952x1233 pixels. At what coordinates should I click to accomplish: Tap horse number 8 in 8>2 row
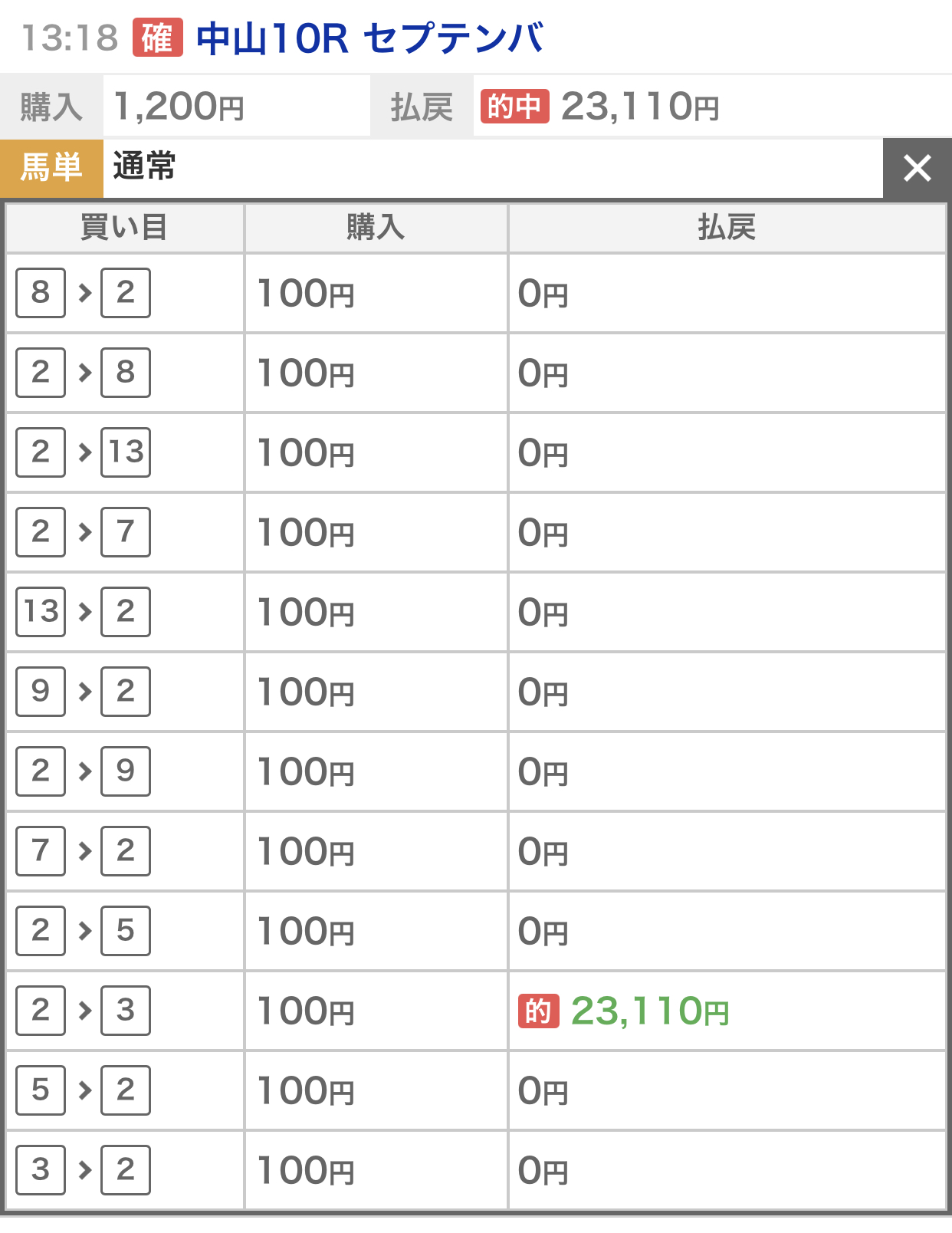(x=41, y=293)
